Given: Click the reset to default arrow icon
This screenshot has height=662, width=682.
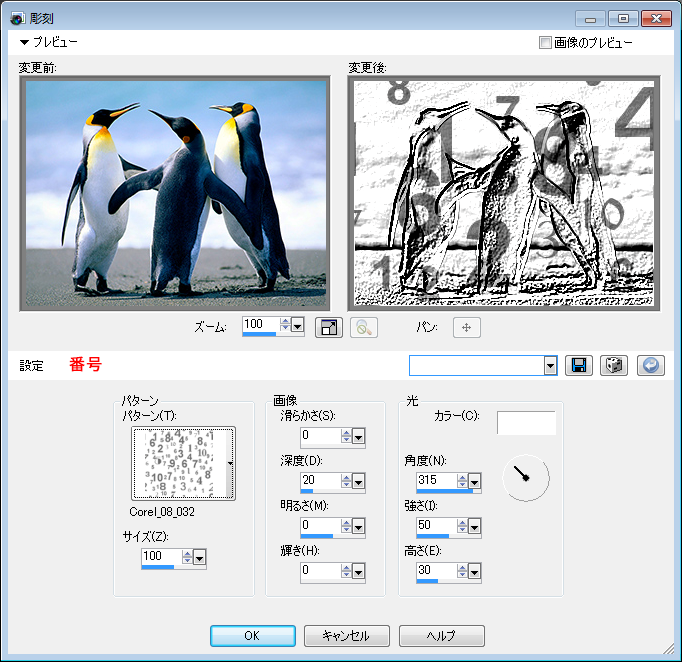Looking at the screenshot, I should (x=650, y=365).
